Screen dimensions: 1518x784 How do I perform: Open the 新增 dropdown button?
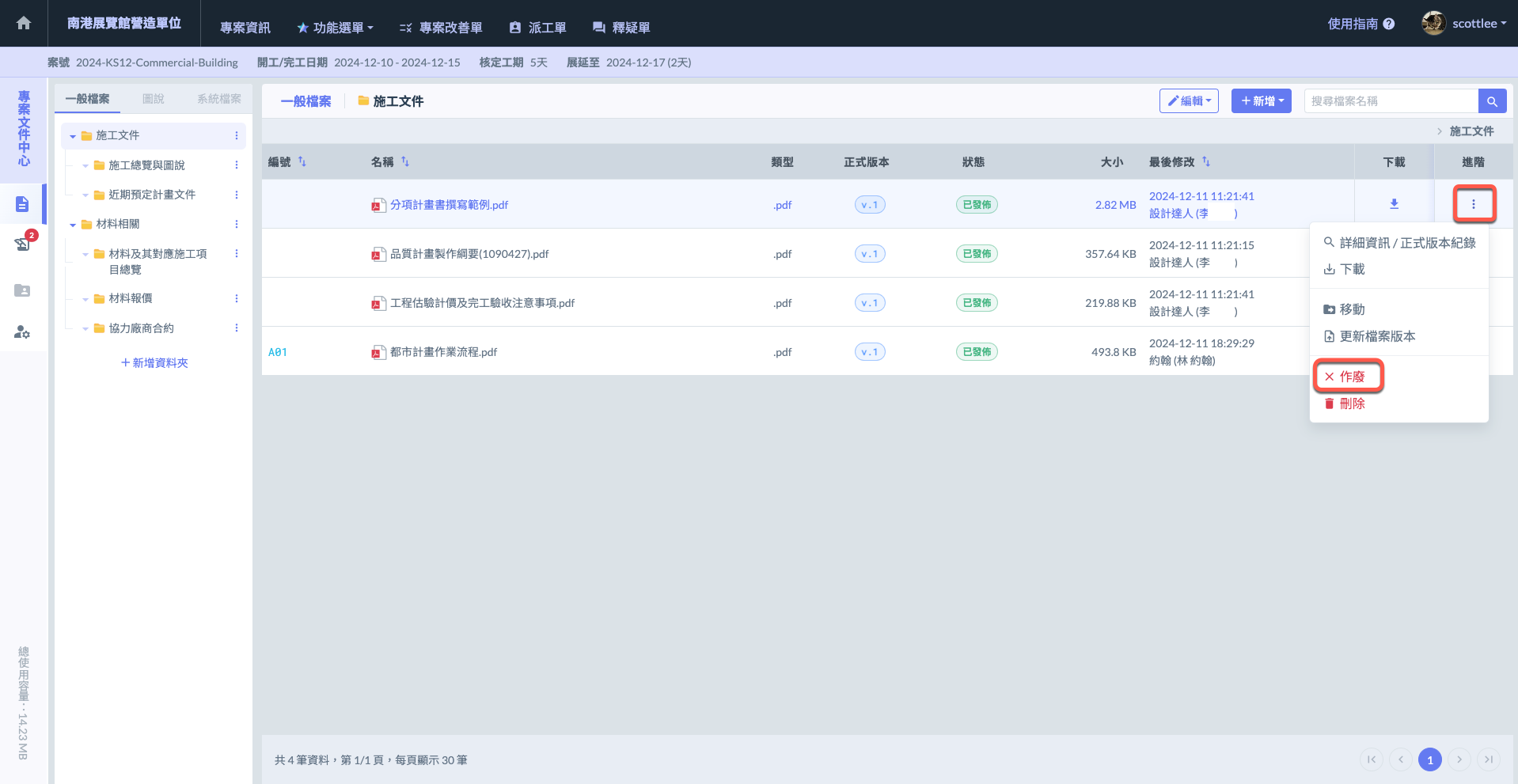click(1262, 101)
